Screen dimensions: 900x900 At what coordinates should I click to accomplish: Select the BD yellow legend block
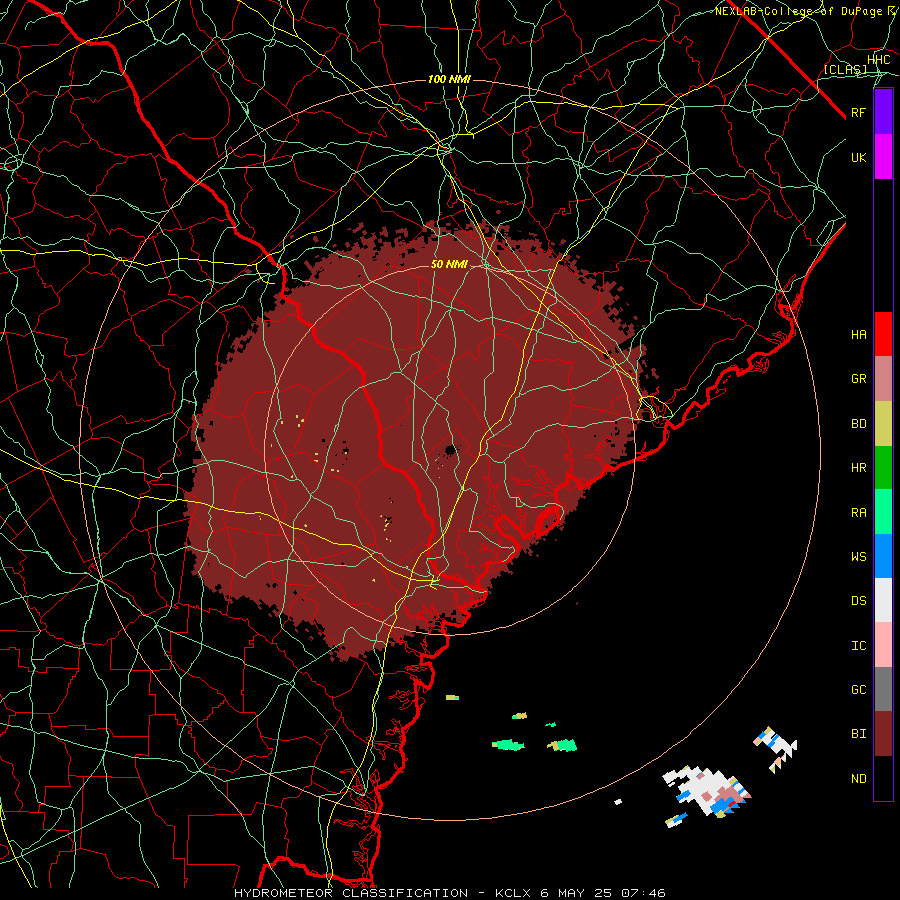(883, 423)
